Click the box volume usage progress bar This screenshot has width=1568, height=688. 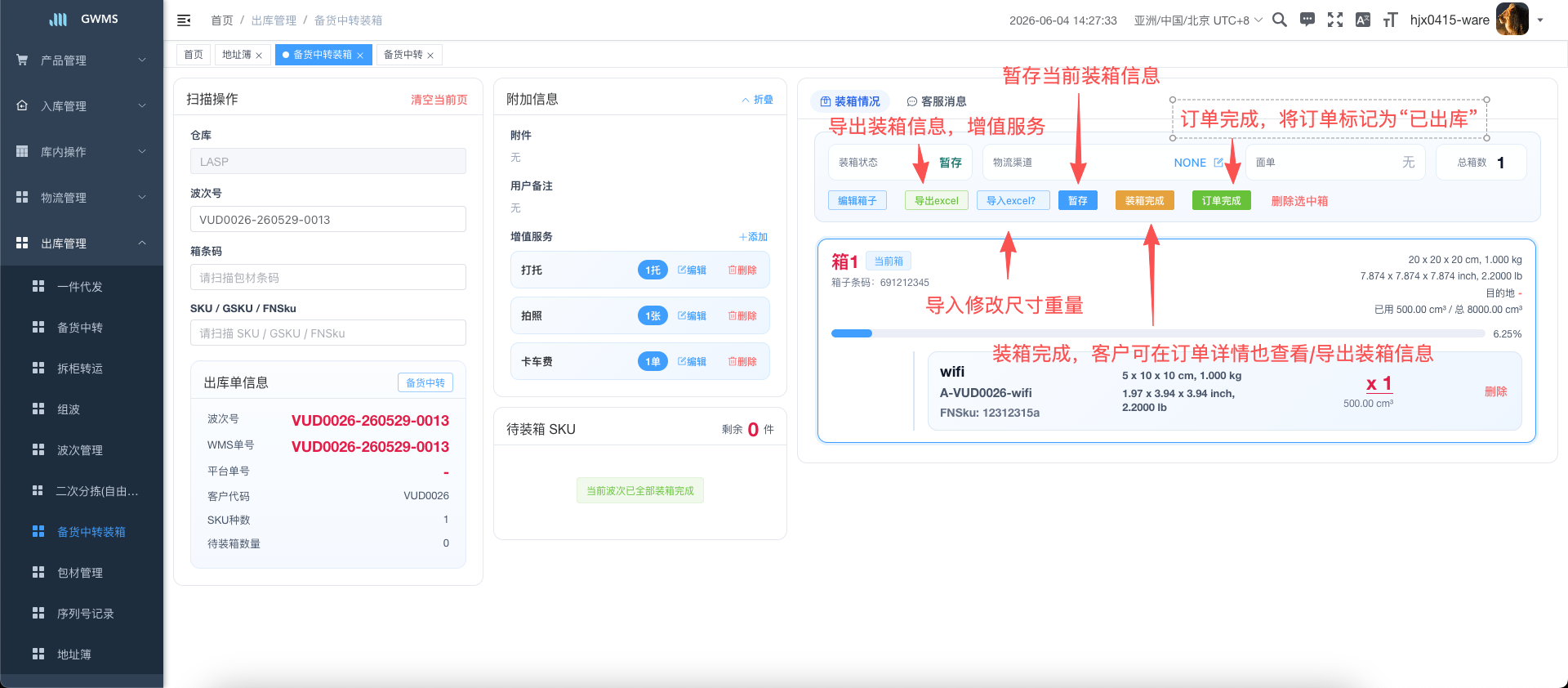pos(1158,333)
